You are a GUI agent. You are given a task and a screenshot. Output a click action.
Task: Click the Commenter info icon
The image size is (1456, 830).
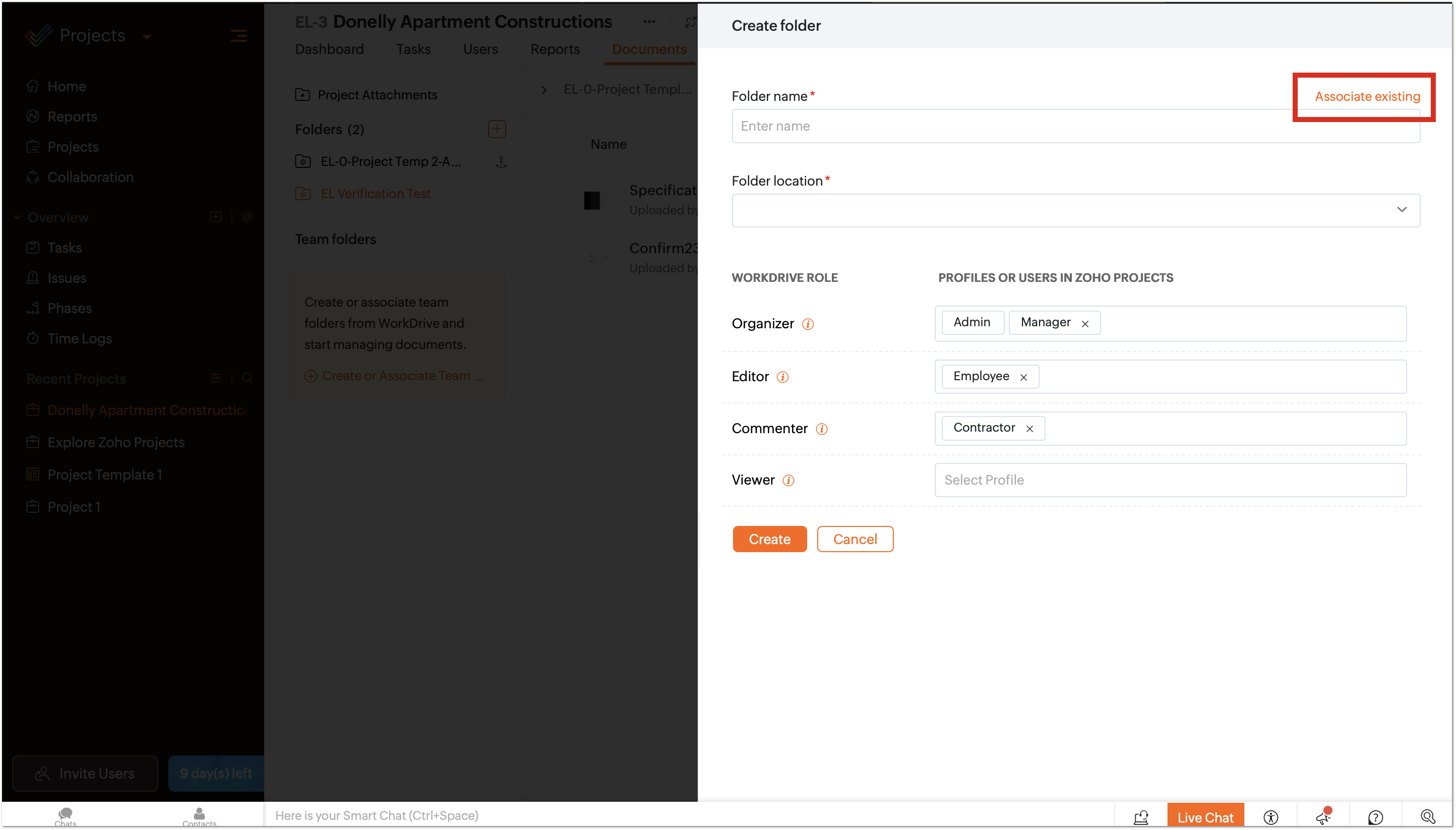coord(821,429)
